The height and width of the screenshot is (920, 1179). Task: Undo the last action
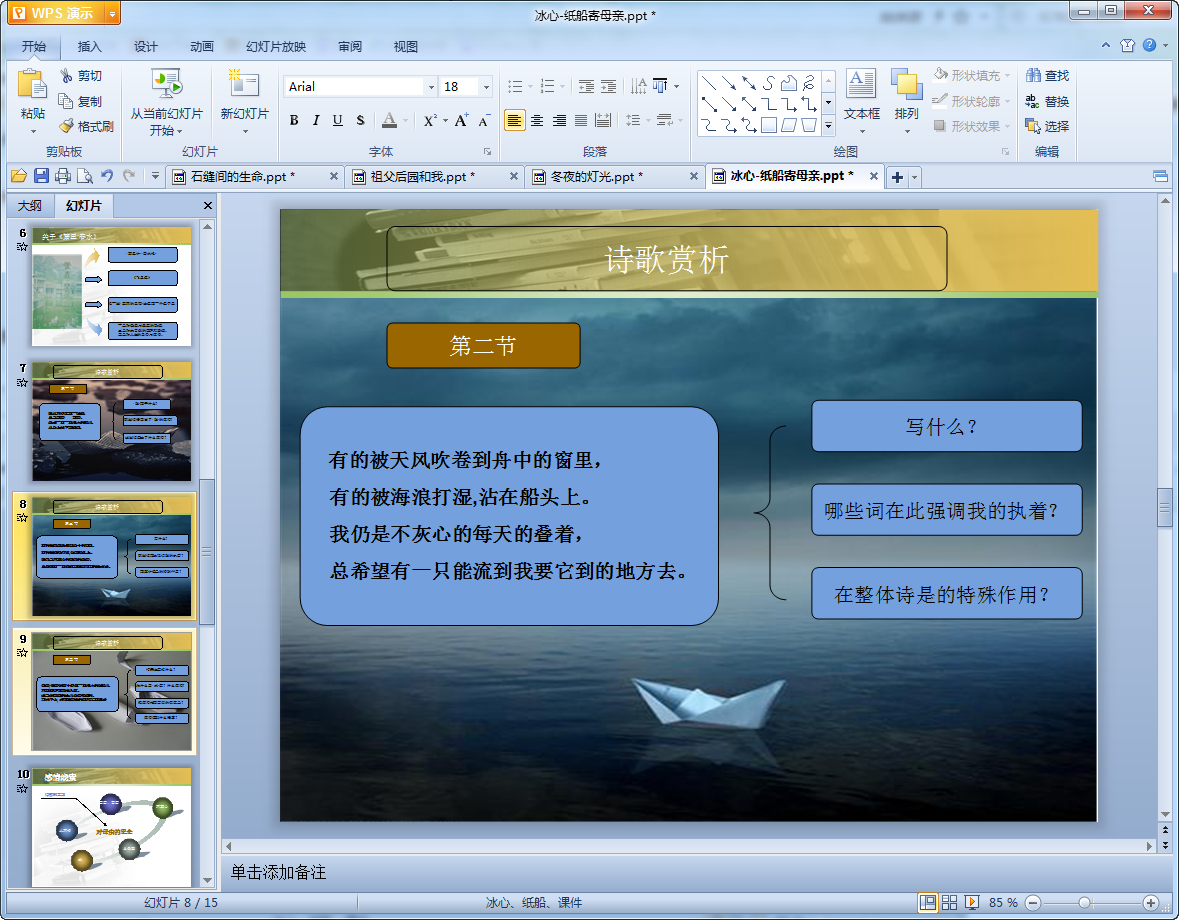(107, 176)
